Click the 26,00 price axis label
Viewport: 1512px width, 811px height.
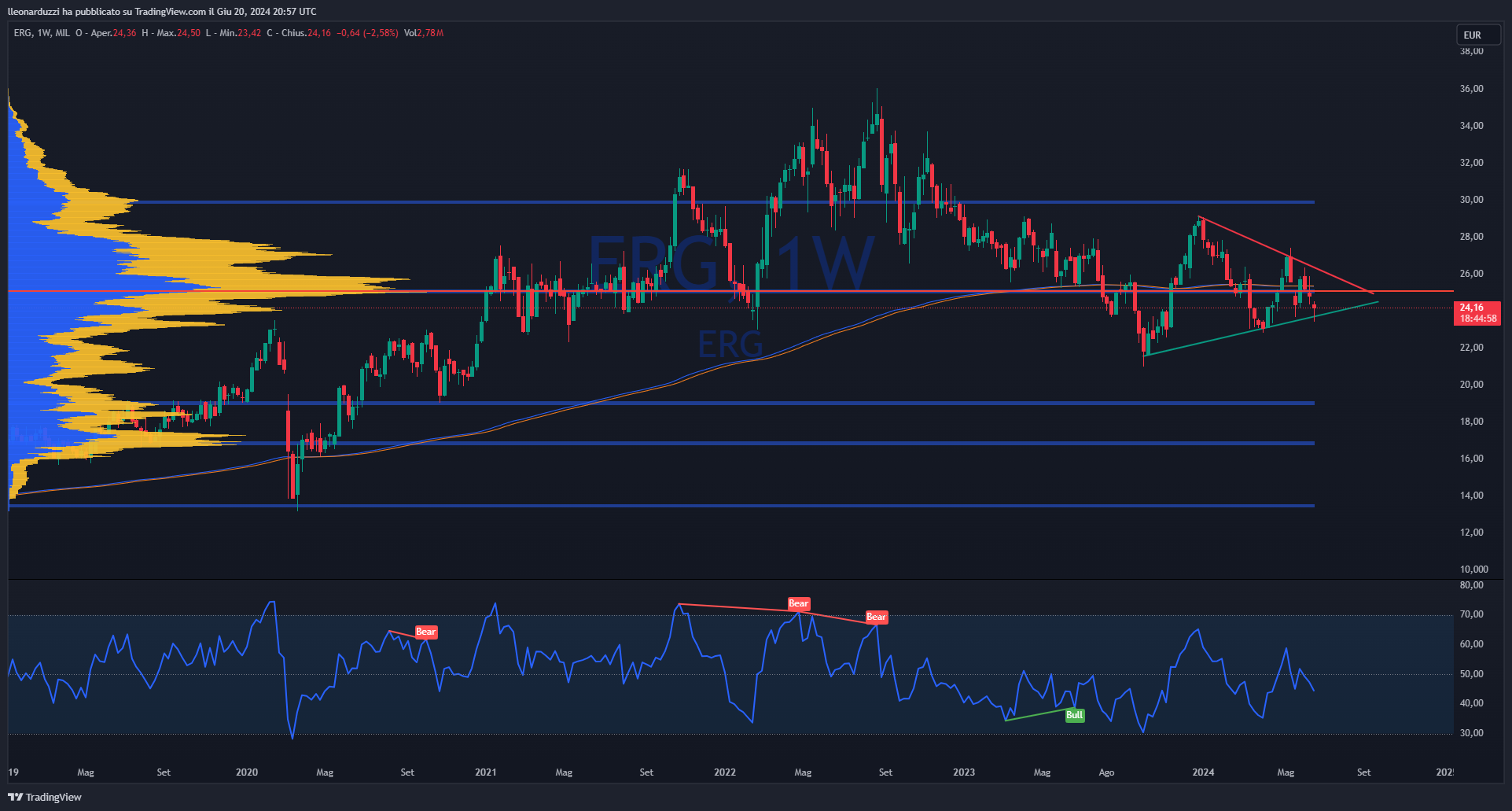click(1471, 274)
